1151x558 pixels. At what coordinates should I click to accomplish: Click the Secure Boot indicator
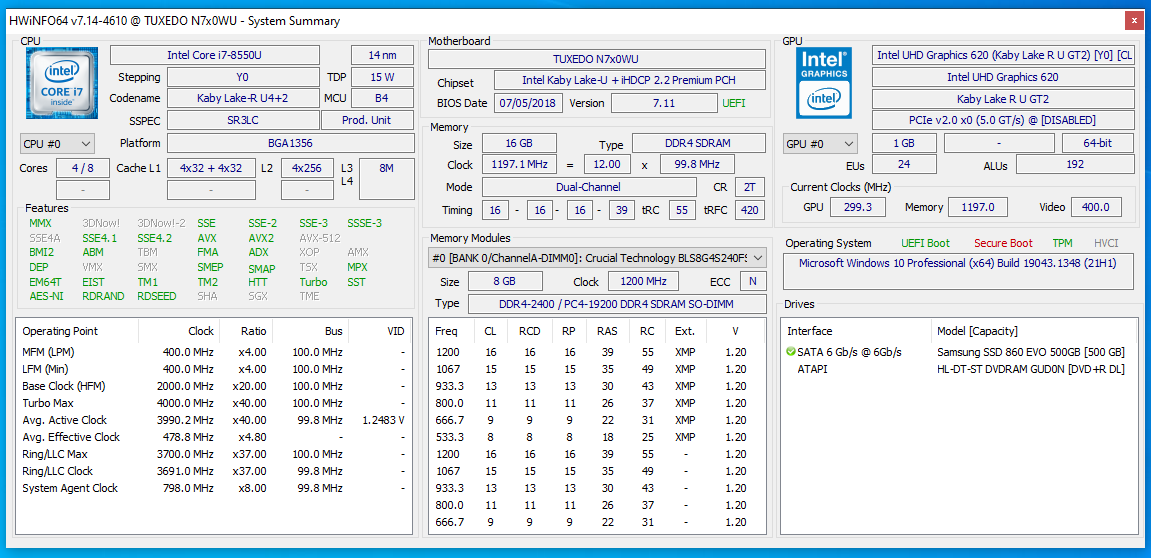tap(1003, 243)
